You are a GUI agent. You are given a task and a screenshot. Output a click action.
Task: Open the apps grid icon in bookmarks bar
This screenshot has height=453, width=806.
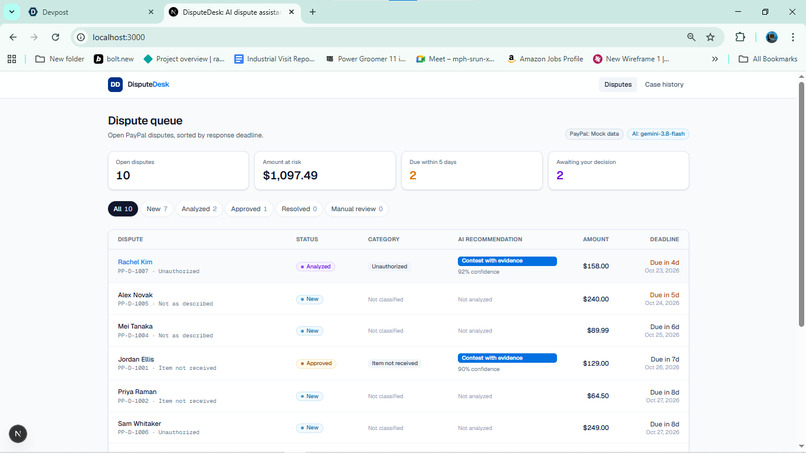(12, 59)
